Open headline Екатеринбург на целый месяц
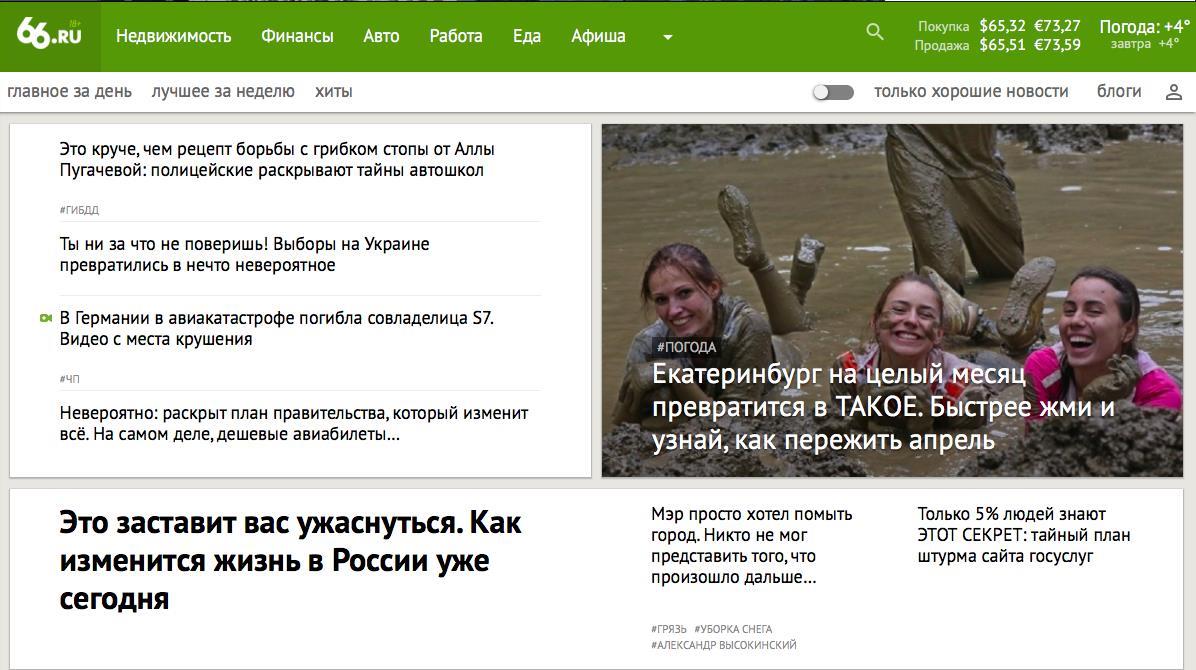This screenshot has height=670, width=1196. (x=883, y=407)
